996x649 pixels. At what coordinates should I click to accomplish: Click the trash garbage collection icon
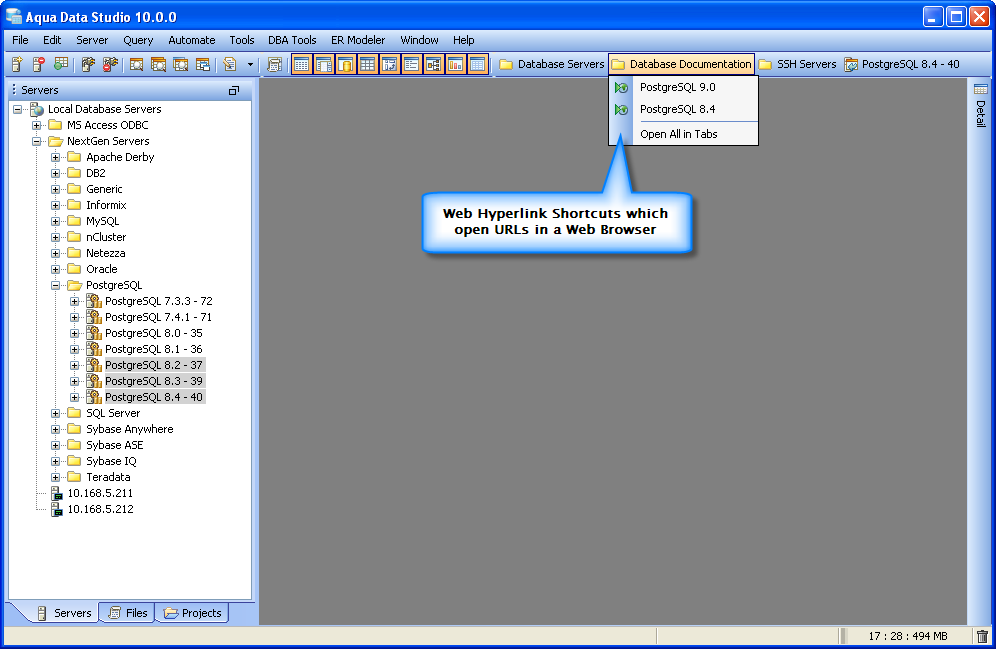pos(982,636)
